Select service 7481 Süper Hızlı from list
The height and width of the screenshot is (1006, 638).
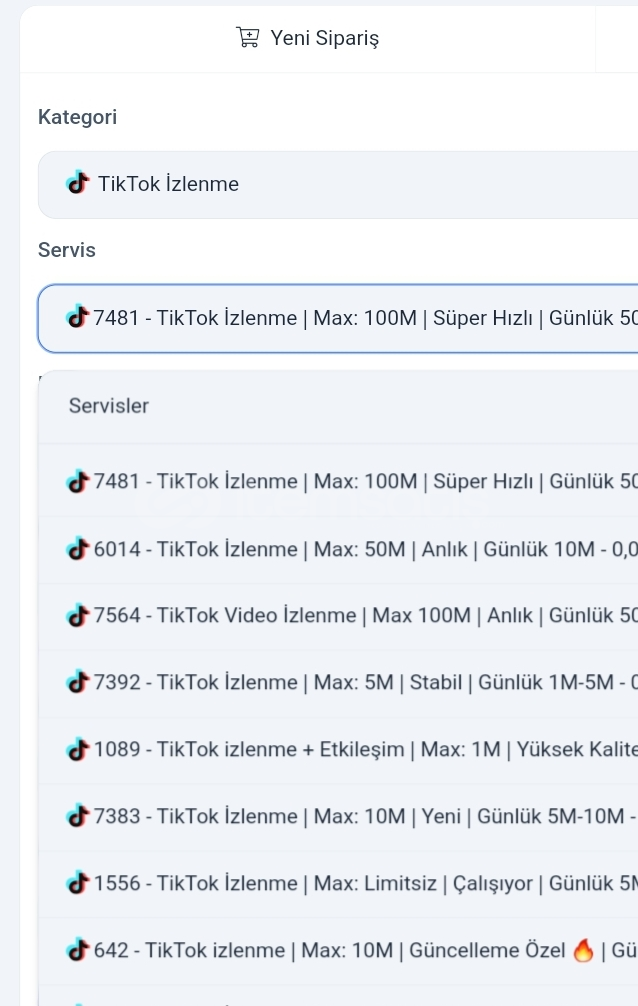338,481
